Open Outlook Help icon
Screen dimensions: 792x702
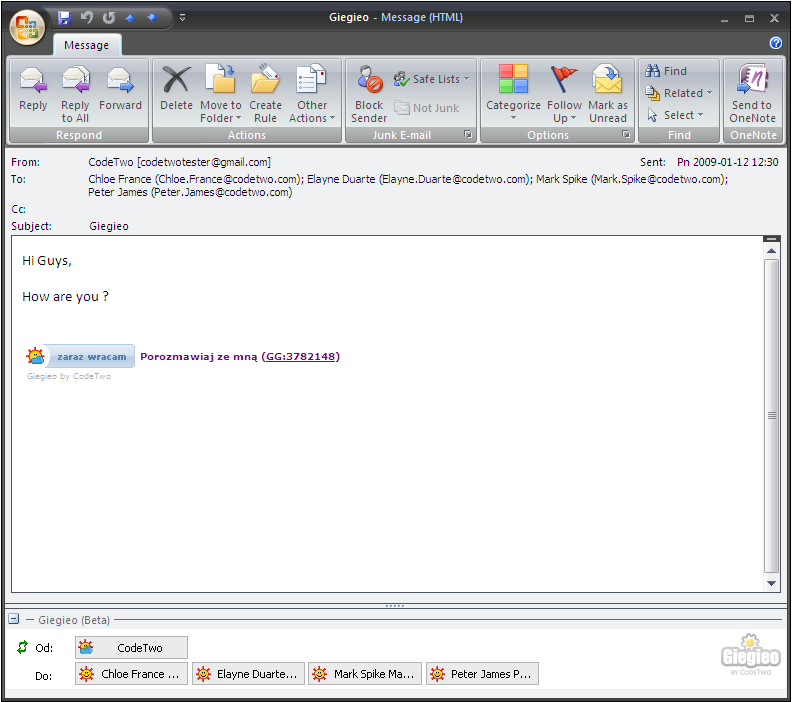coord(775,43)
